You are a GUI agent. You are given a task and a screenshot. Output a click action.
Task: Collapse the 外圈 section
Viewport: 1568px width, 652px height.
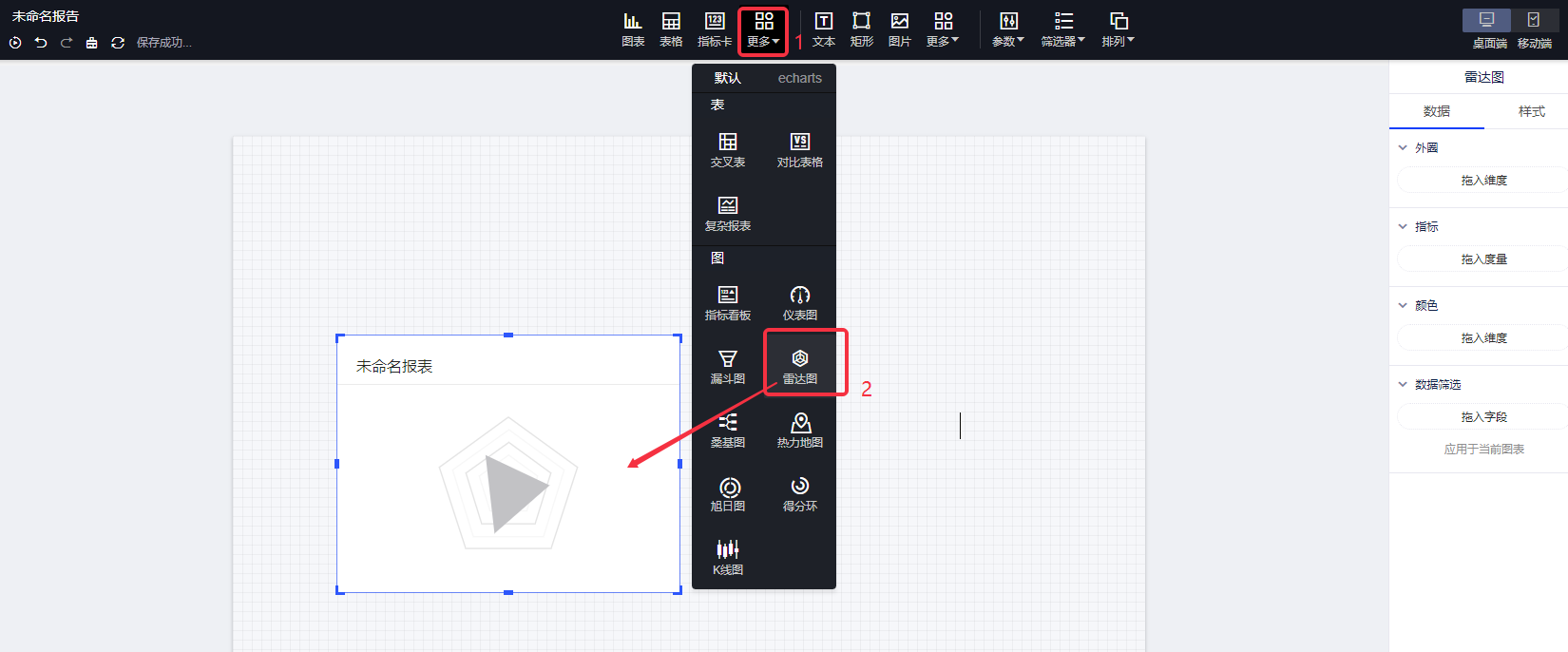[1403, 148]
